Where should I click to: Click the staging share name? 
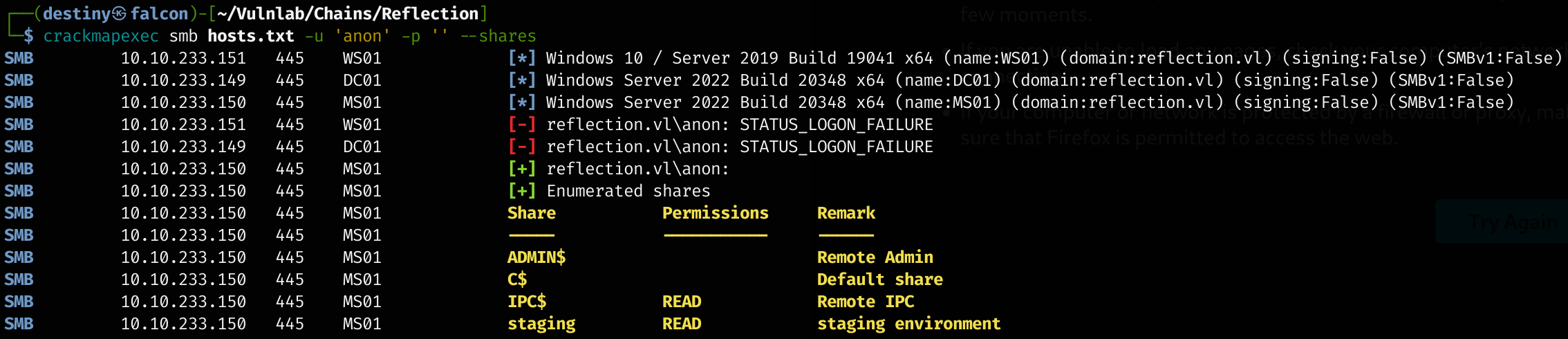point(541,324)
